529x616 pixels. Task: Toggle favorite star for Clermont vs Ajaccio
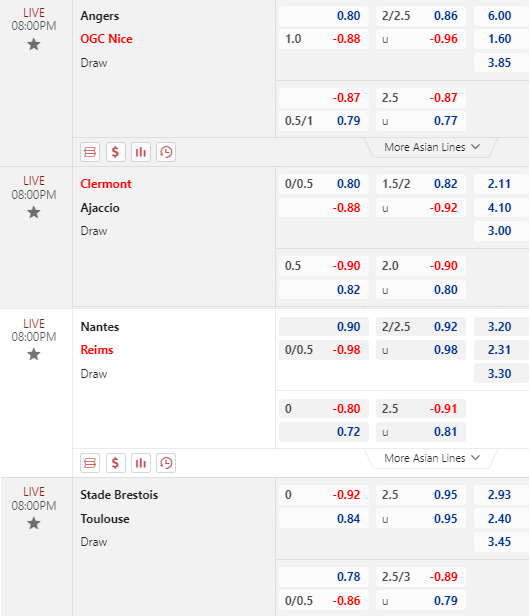click(x=34, y=213)
